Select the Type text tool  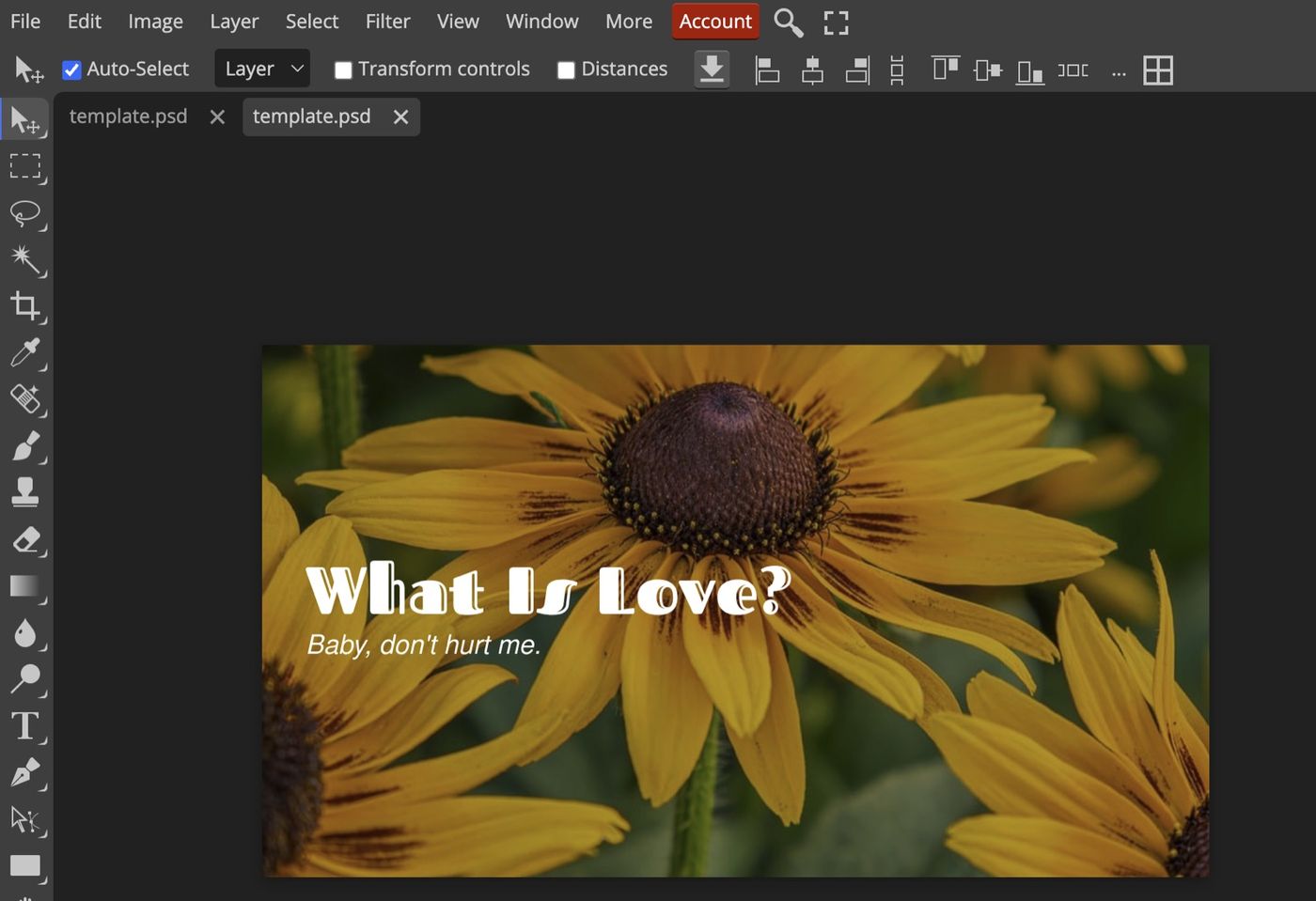point(25,725)
